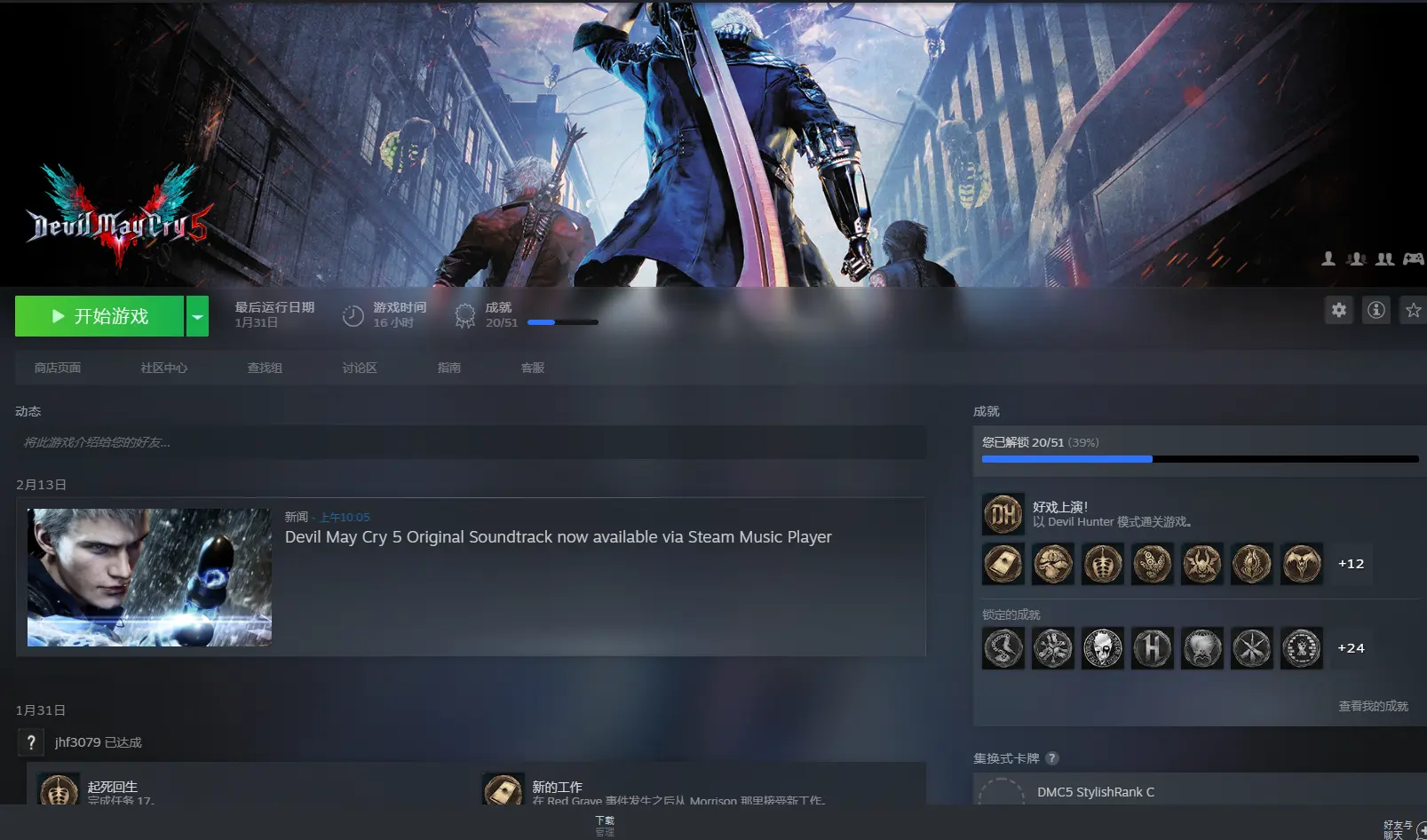
Task: Open the 下载 管理 downloads bar
Action: [x=605, y=826]
